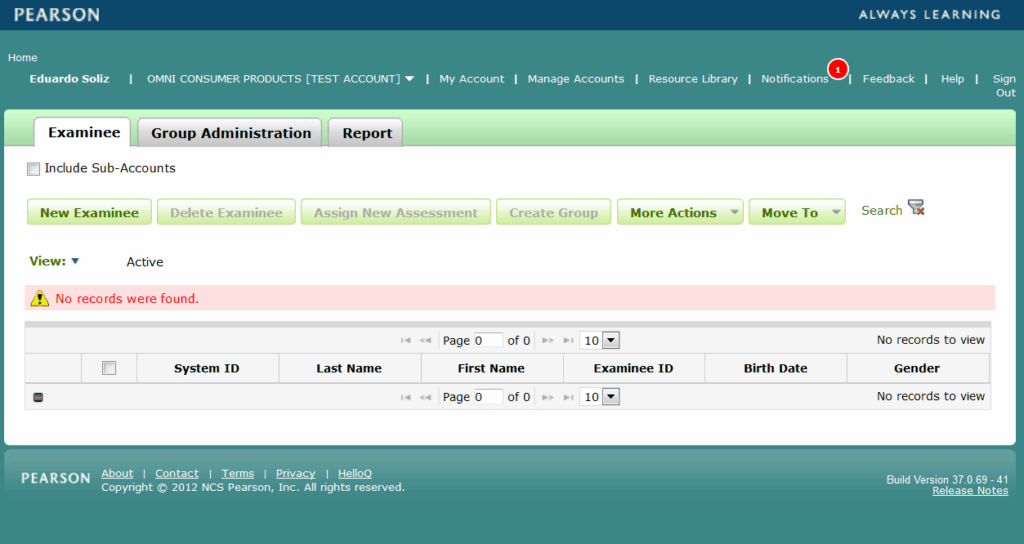This screenshot has width=1024, height=544.
Task: Go to next page in top pager
Action: pos(548,340)
